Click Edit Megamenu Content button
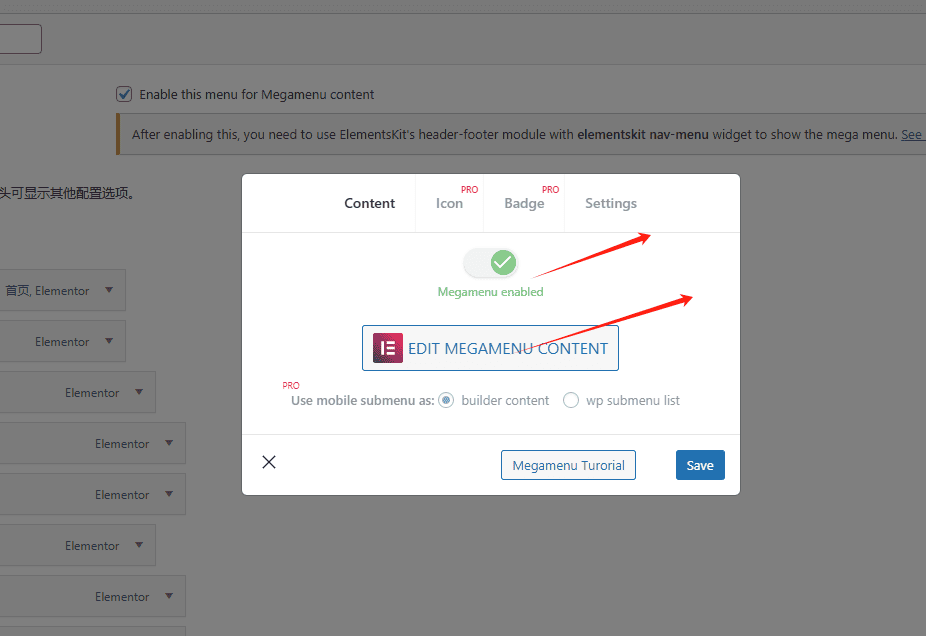 point(490,348)
